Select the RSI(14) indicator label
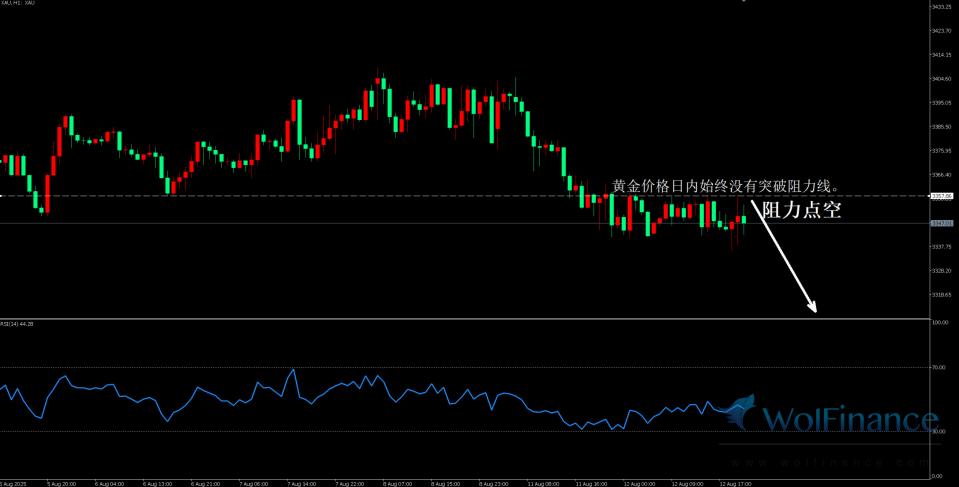This screenshot has height=487, width=959. tap(19, 324)
